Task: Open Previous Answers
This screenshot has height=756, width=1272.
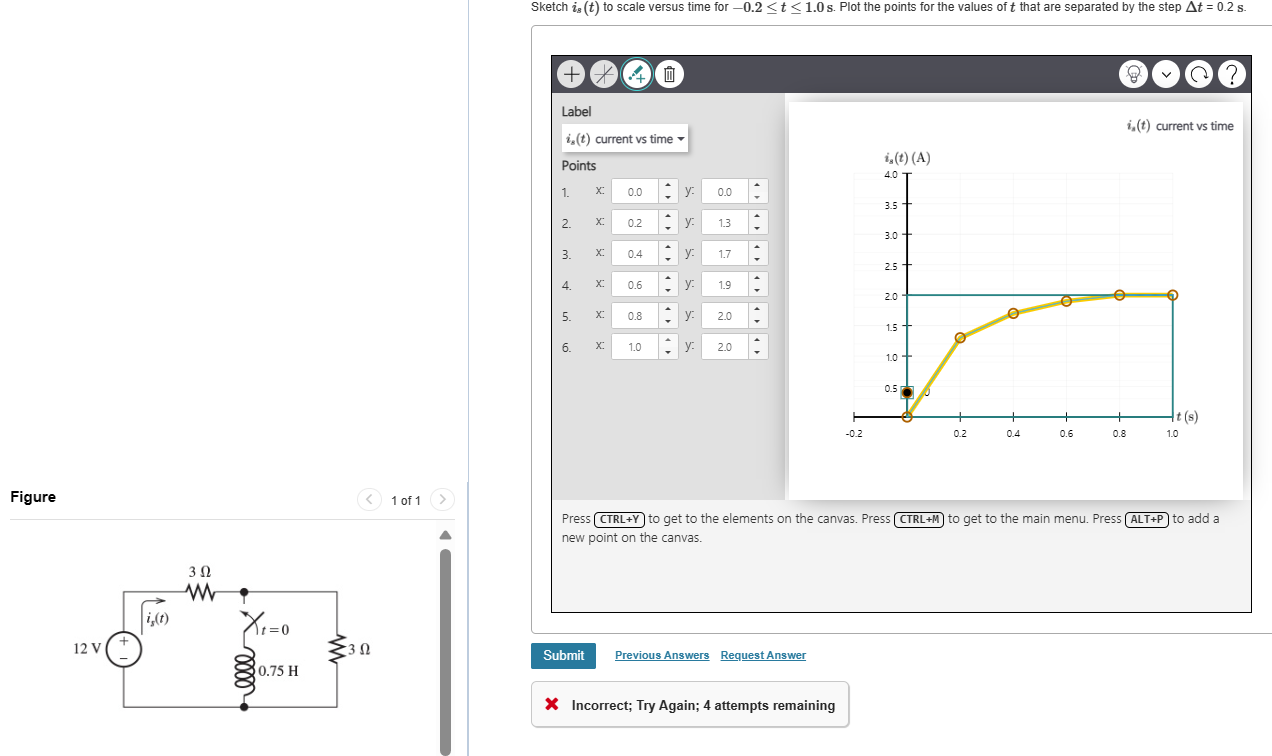Action: 661,655
